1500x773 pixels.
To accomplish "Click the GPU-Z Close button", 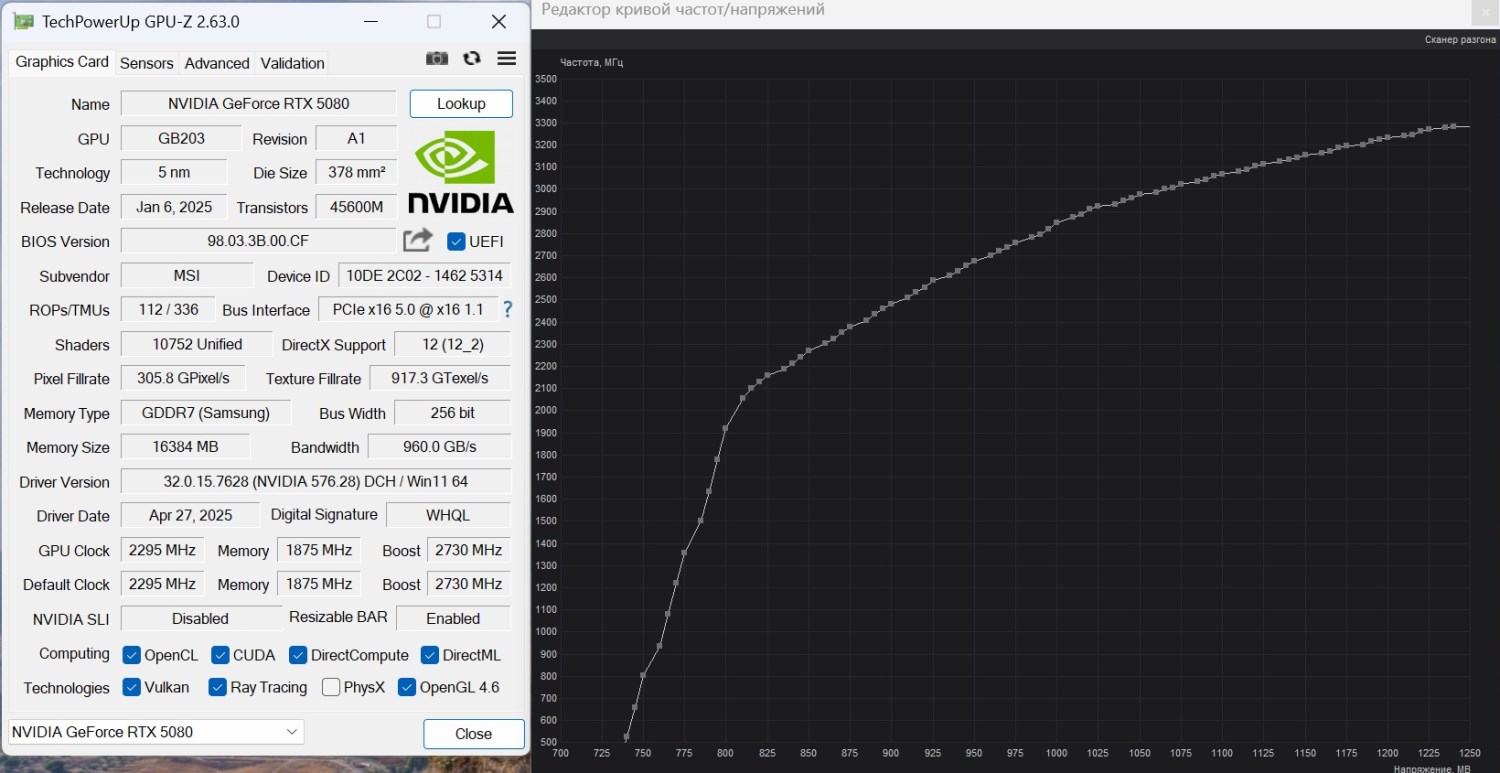I will click(x=474, y=734).
